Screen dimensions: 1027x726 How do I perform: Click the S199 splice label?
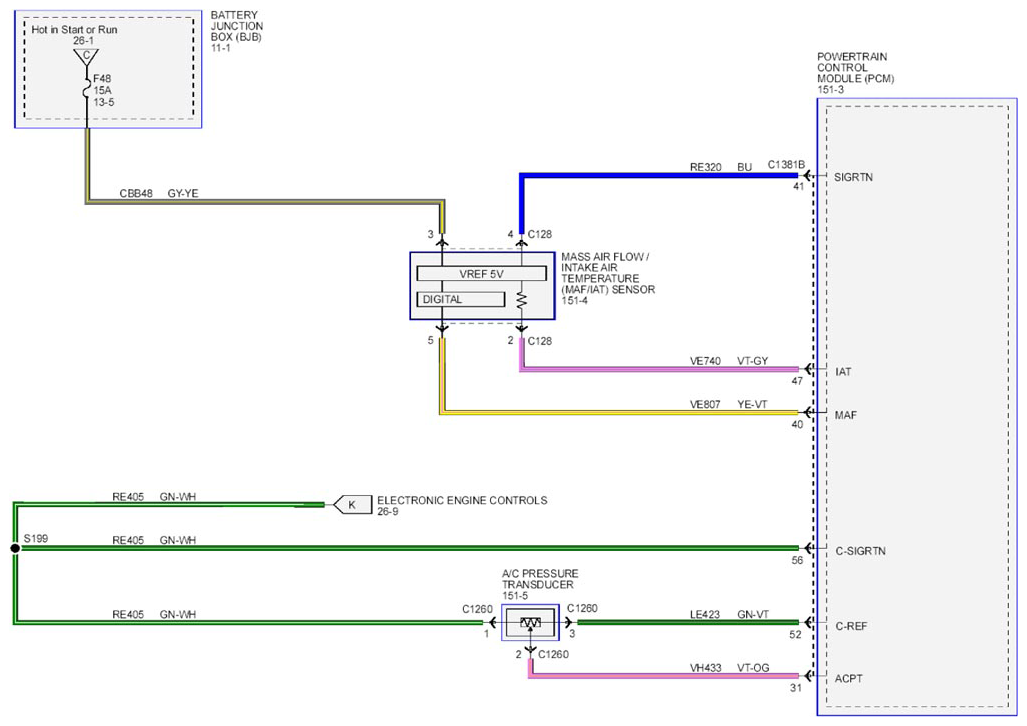[x=36, y=539]
